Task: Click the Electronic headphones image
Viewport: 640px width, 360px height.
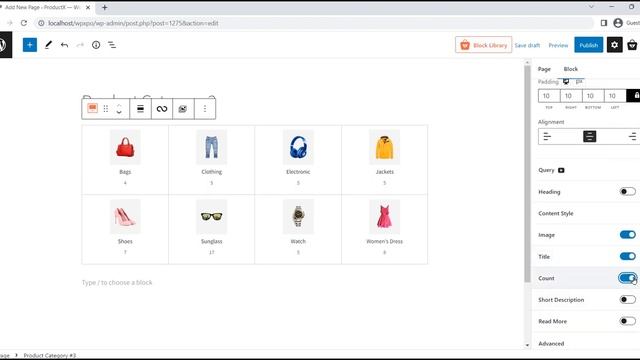Action: [x=298, y=147]
